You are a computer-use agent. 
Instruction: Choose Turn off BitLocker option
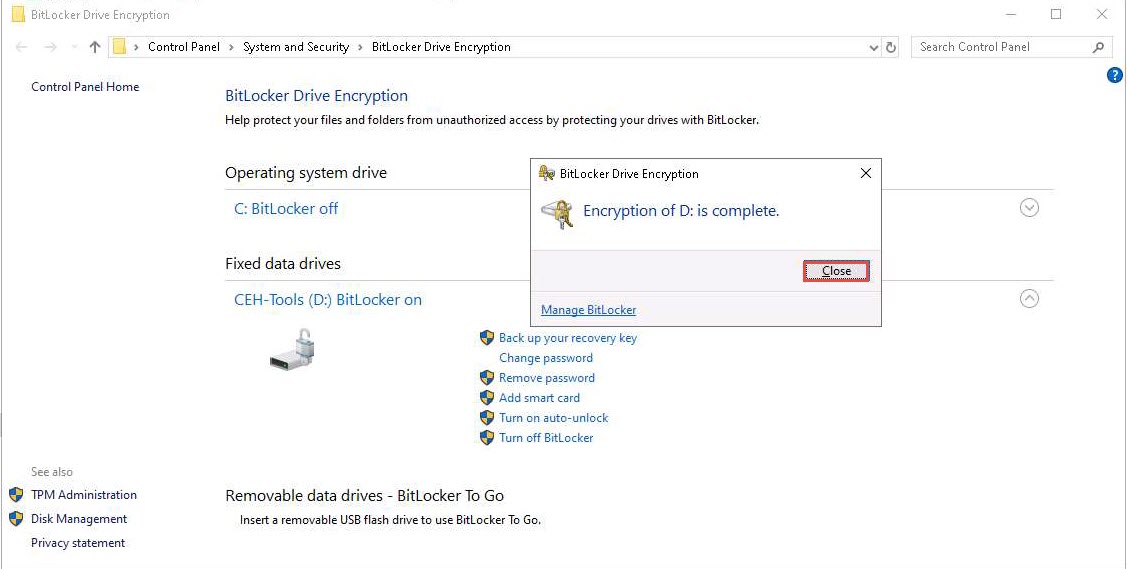pos(546,438)
